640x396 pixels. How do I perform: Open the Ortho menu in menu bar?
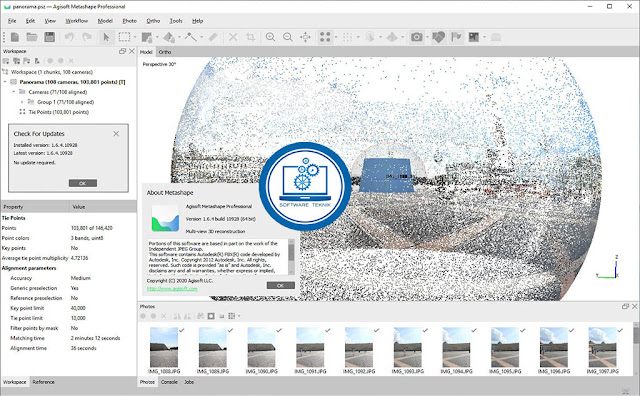153,21
